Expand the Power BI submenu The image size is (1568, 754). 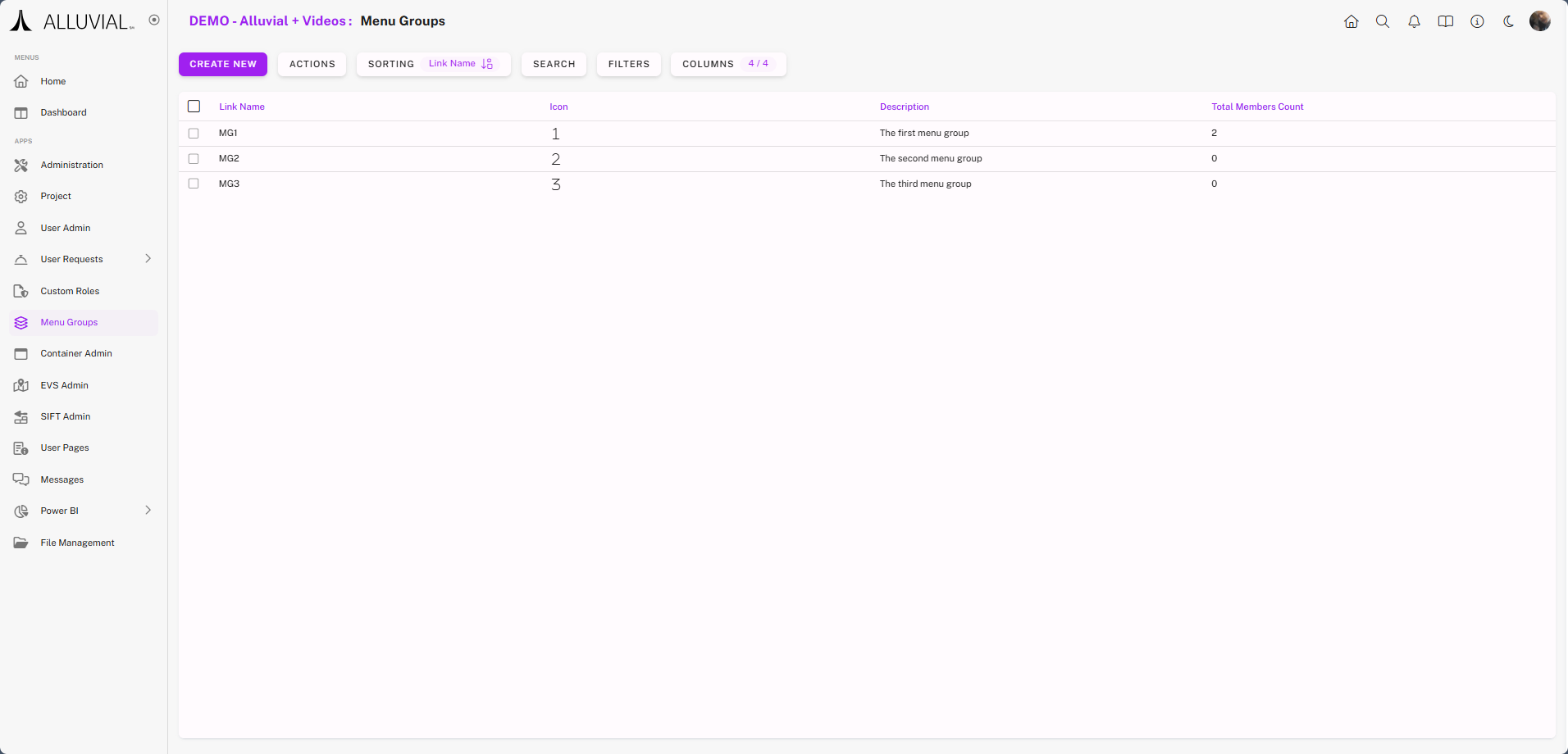point(148,511)
